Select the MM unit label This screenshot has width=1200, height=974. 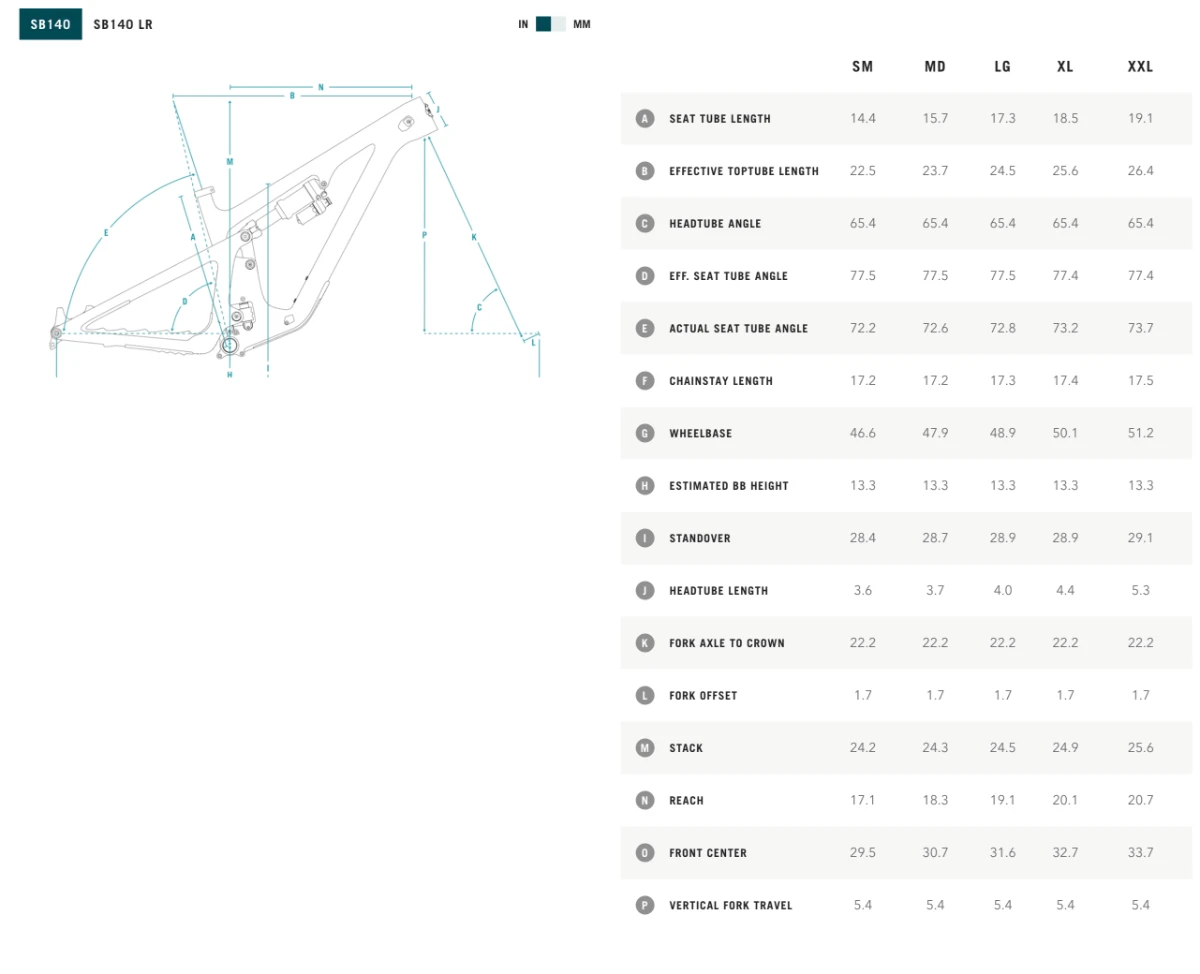pyautogui.click(x=581, y=24)
